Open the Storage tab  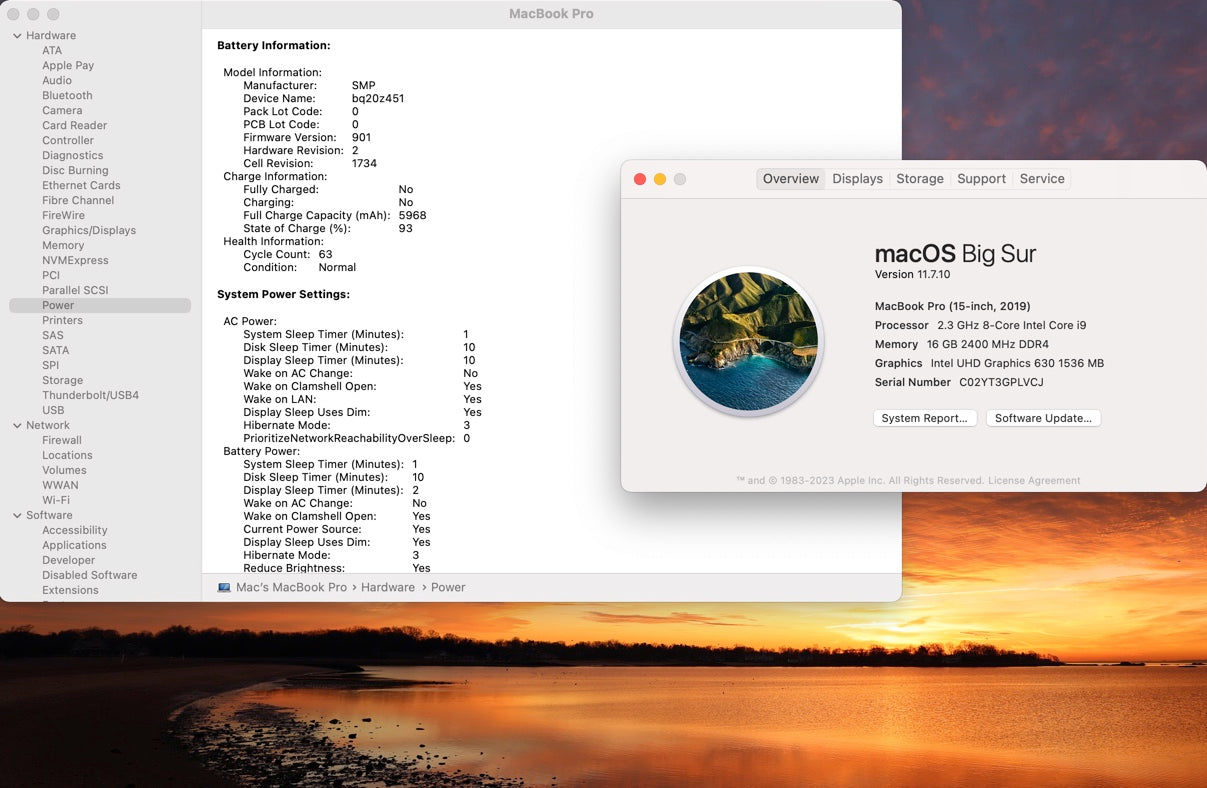(919, 179)
